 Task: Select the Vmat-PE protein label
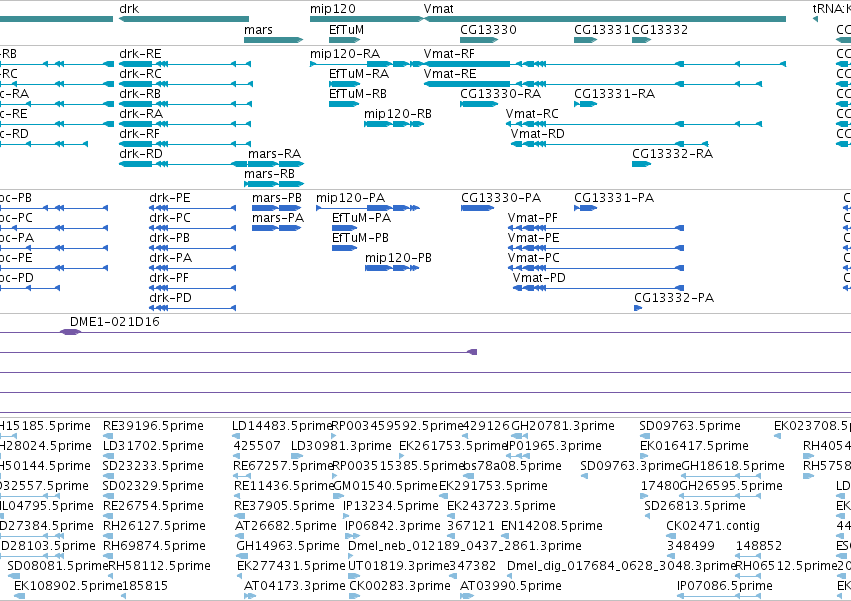pyautogui.click(x=534, y=238)
